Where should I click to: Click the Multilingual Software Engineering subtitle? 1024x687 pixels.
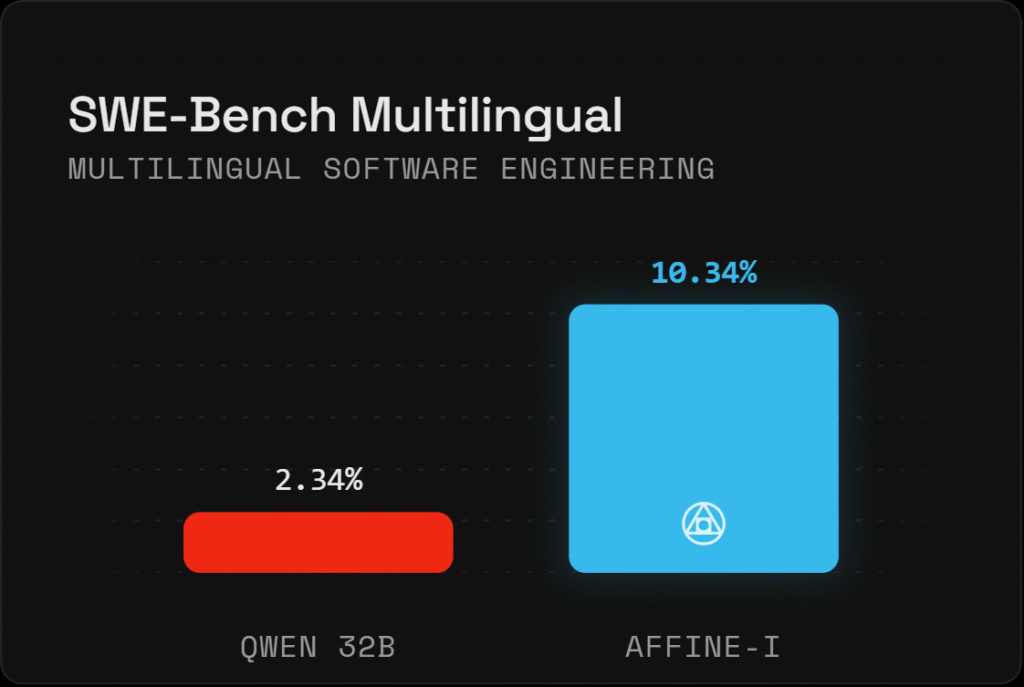point(391,169)
